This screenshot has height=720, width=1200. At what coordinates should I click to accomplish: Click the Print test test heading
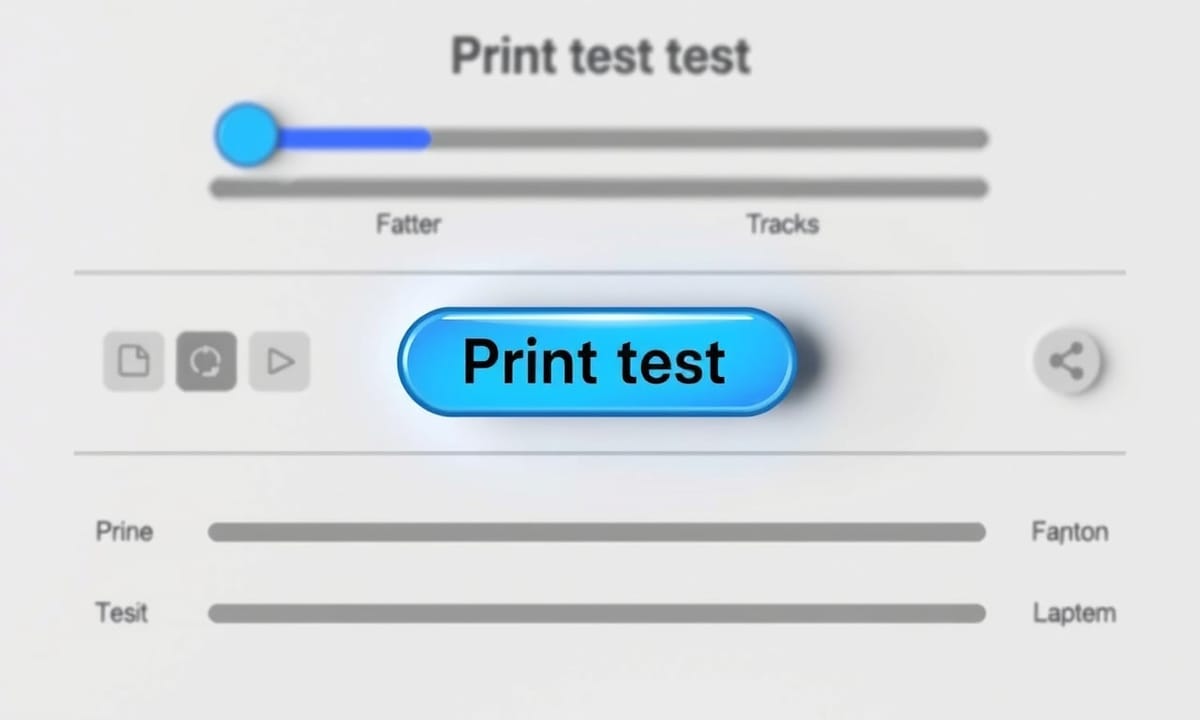point(600,56)
